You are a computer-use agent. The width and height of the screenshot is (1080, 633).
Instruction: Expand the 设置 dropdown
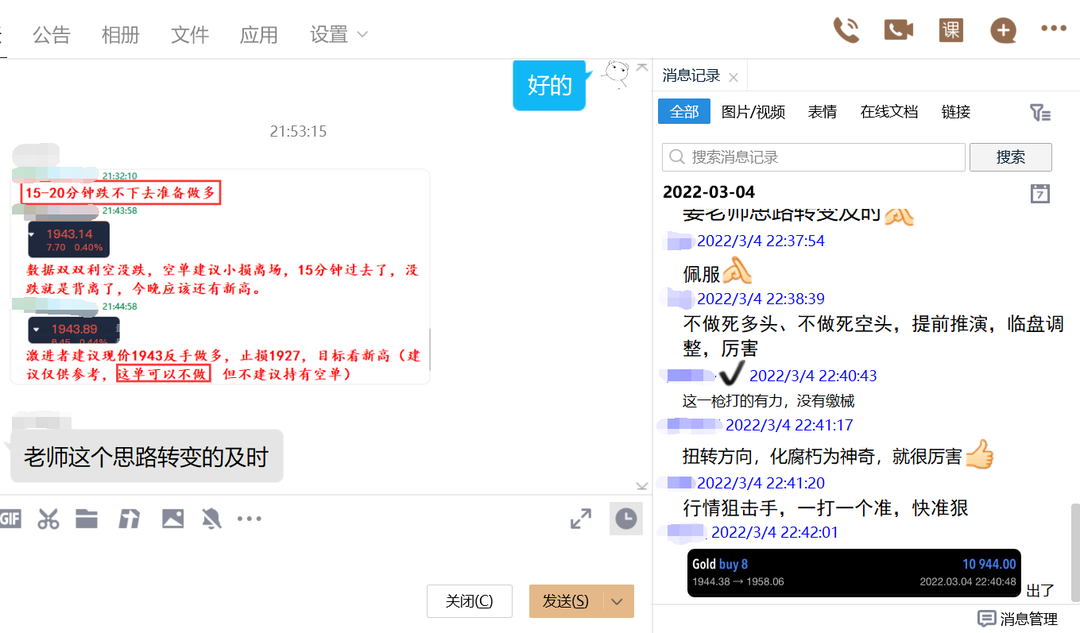click(339, 34)
